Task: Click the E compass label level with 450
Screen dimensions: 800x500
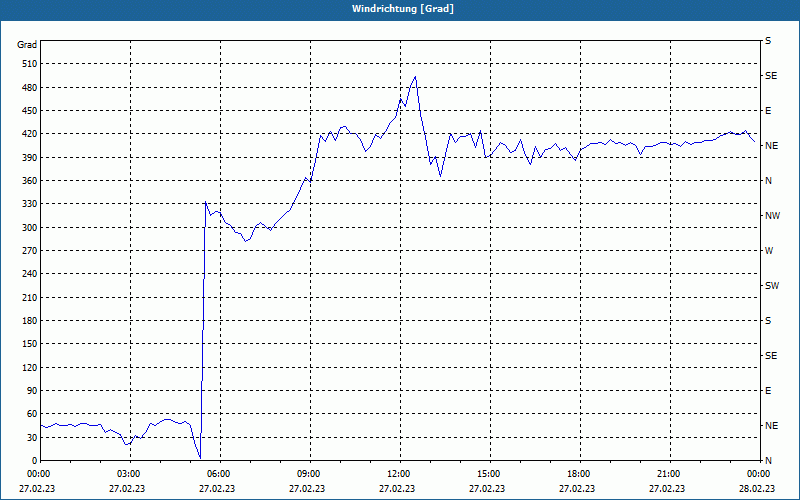Action: pos(768,111)
